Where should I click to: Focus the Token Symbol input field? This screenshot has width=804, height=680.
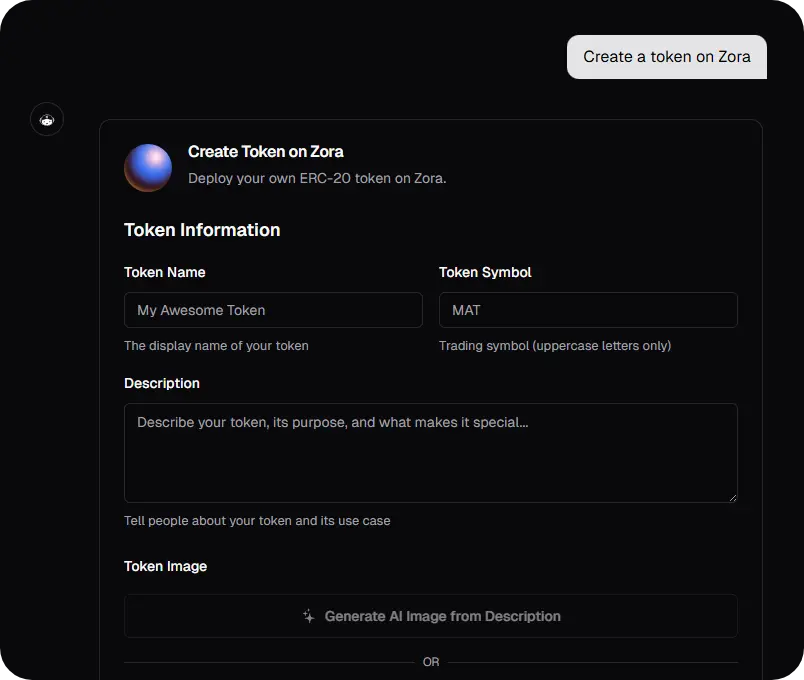(588, 310)
